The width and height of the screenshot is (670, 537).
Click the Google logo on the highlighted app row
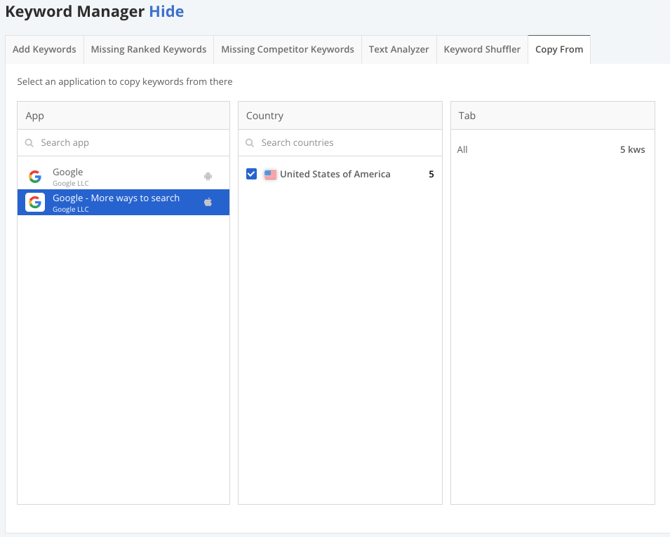(x=35, y=202)
